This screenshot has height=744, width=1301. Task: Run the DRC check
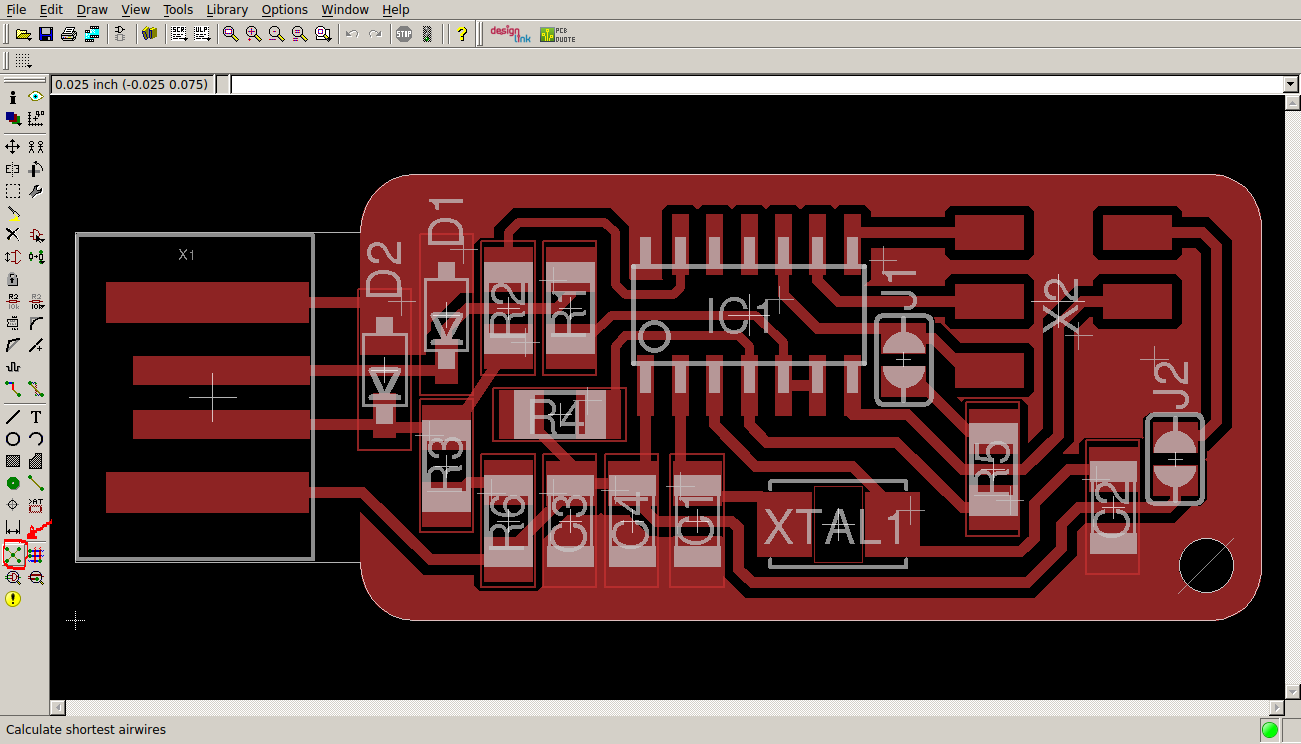36,577
